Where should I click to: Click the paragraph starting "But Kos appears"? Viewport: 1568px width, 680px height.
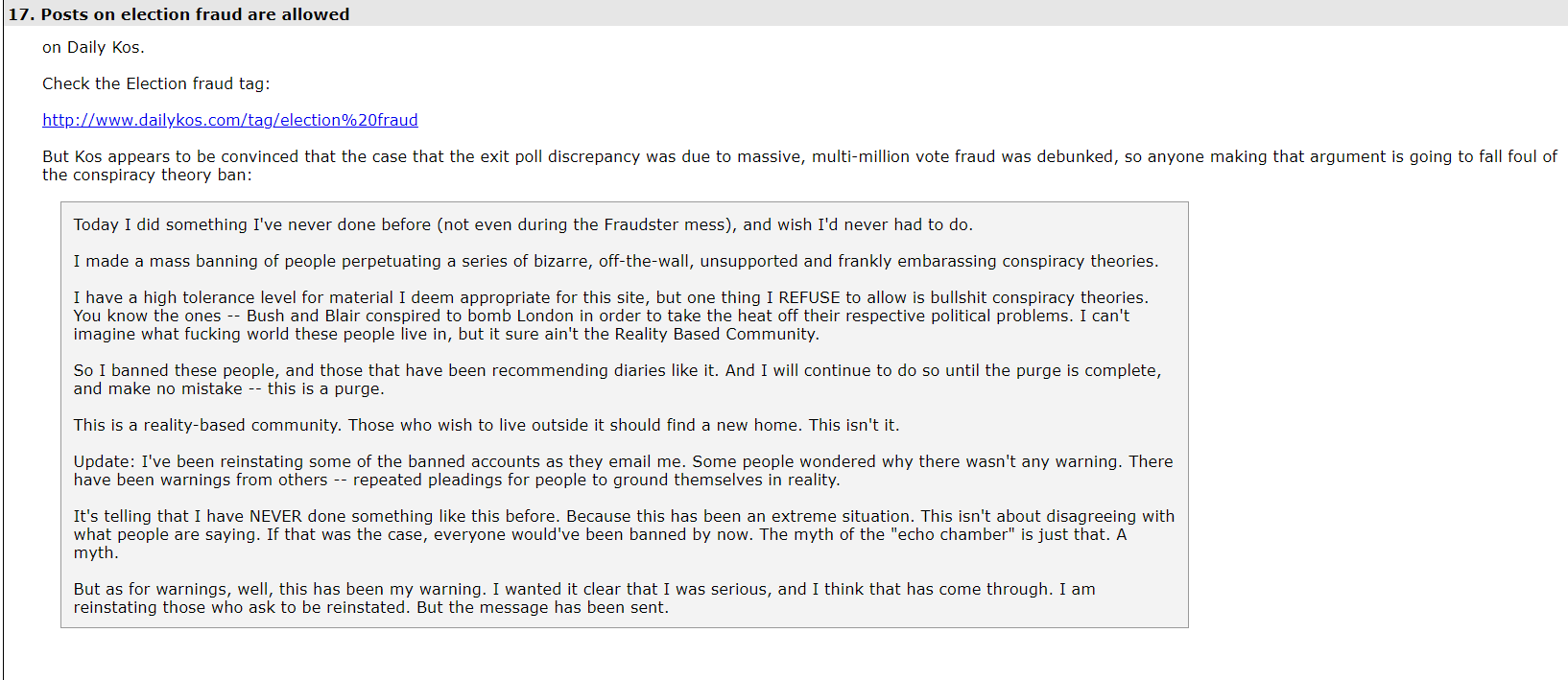click(799, 166)
